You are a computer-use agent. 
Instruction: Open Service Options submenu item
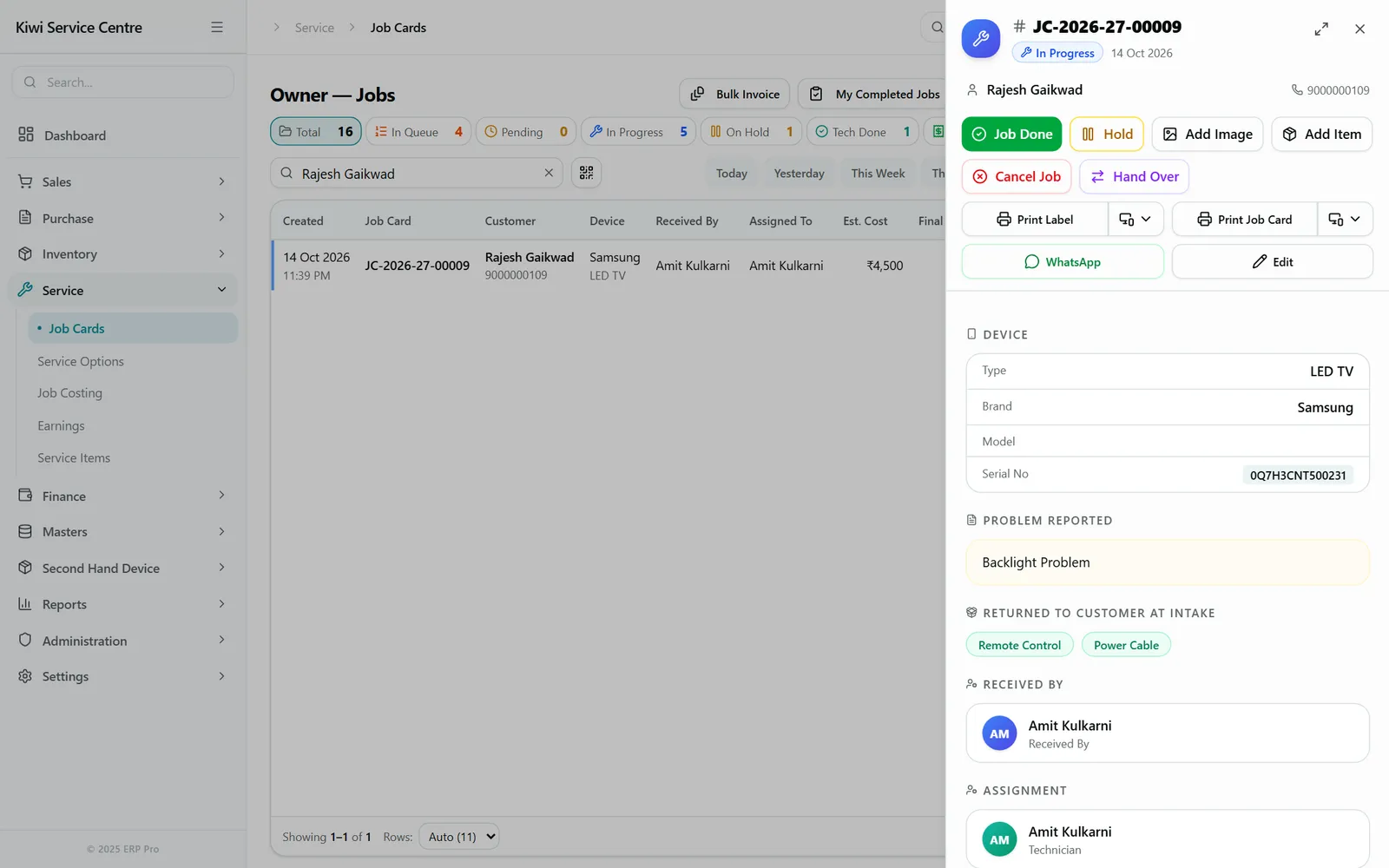point(133,361)
